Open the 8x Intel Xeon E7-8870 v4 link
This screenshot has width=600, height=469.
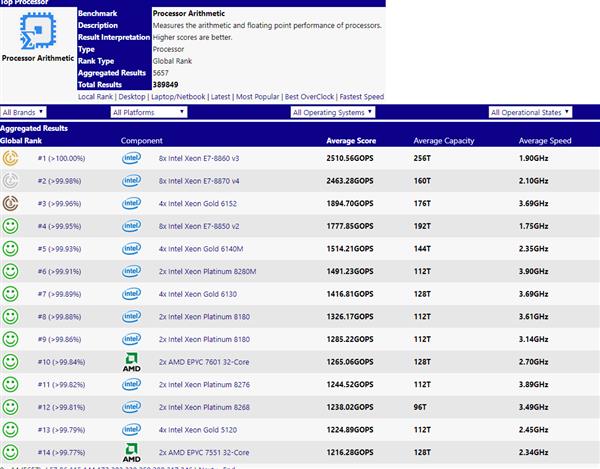click(199, 181)
